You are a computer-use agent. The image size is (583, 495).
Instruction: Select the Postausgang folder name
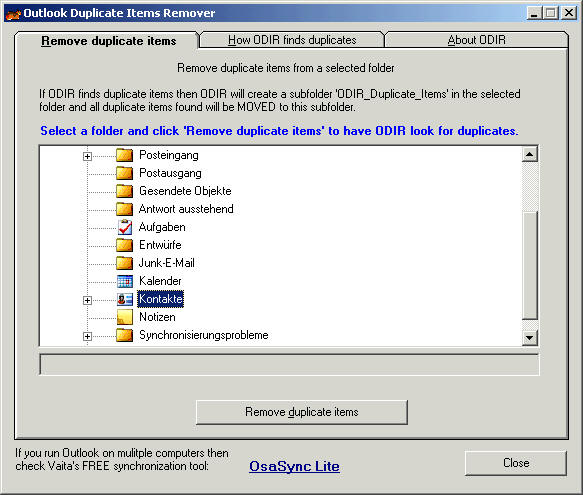[x=170, y=173]
